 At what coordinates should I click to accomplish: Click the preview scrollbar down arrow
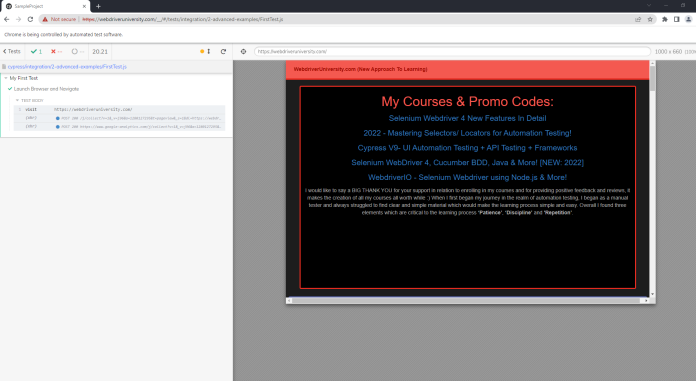pyautogui.click(x=653, y=294)
